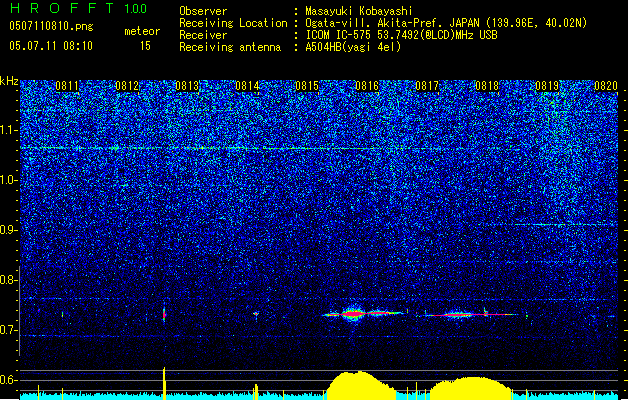This screenshot has height=400, width=629.
Task: Click the 0.9 kHz axis tick label
Action: [9, 230]
